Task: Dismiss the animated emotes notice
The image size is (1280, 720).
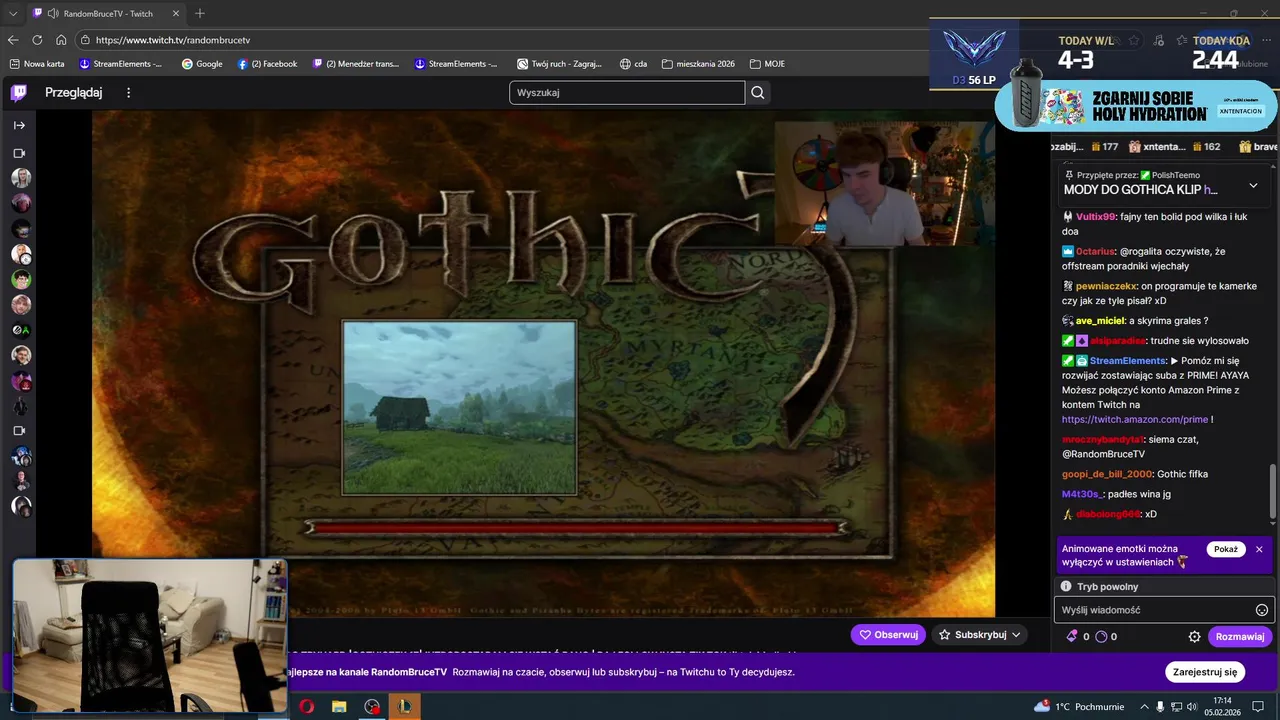Action: coord(1259,549)
